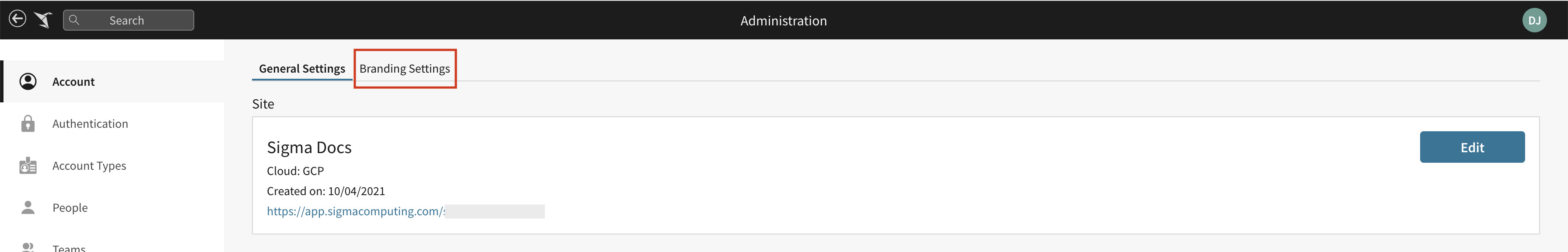The height and width of the screenshot is (252, 1568).
Task: Click the Authentication lock icon
Action: (28, 123)
